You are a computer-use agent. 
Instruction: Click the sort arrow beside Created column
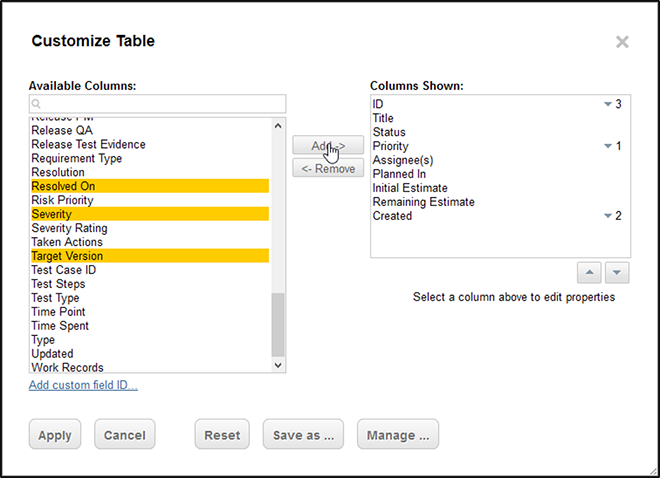point(607,216)
